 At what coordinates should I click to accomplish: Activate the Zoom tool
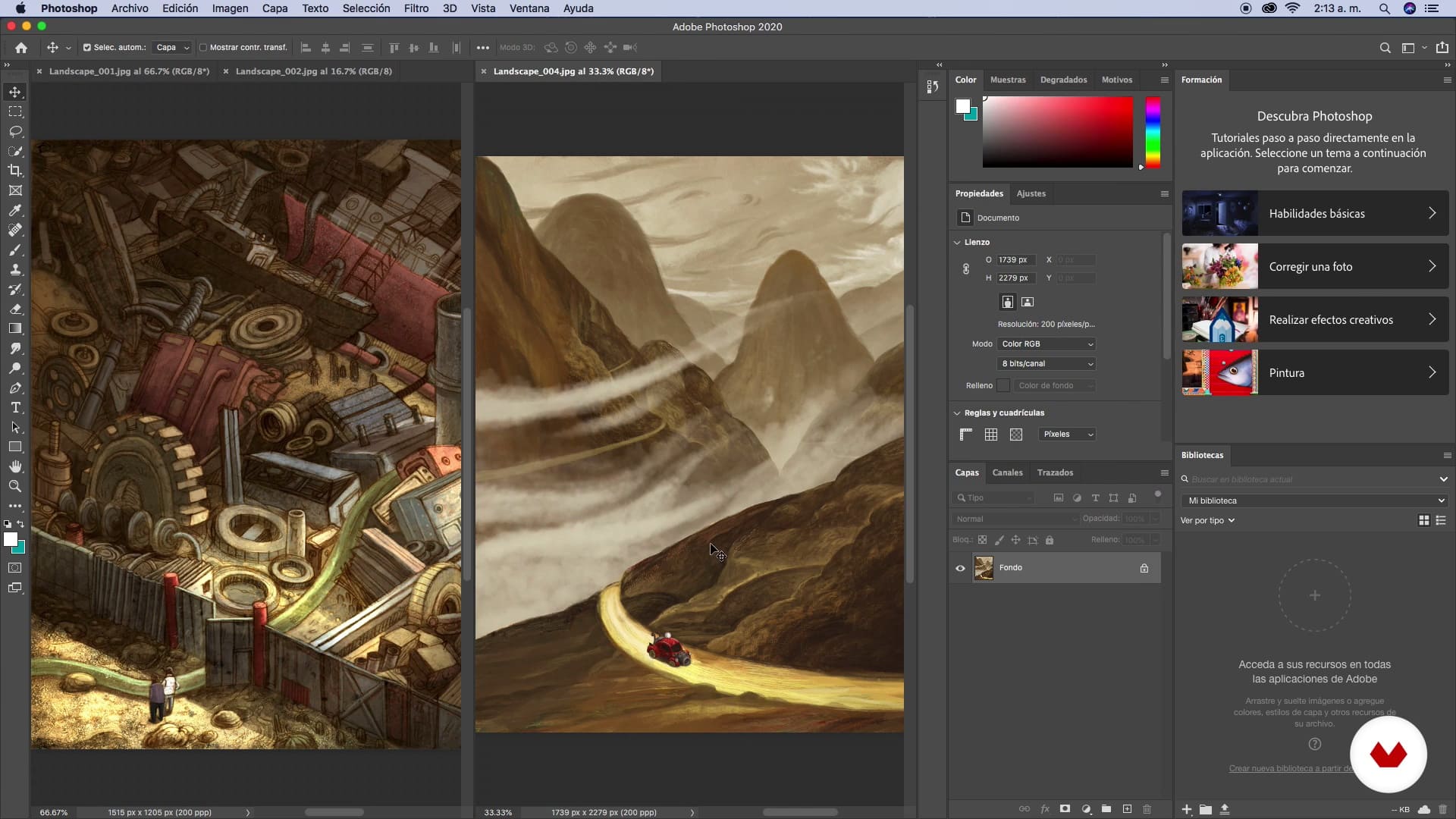coord(15,487)
